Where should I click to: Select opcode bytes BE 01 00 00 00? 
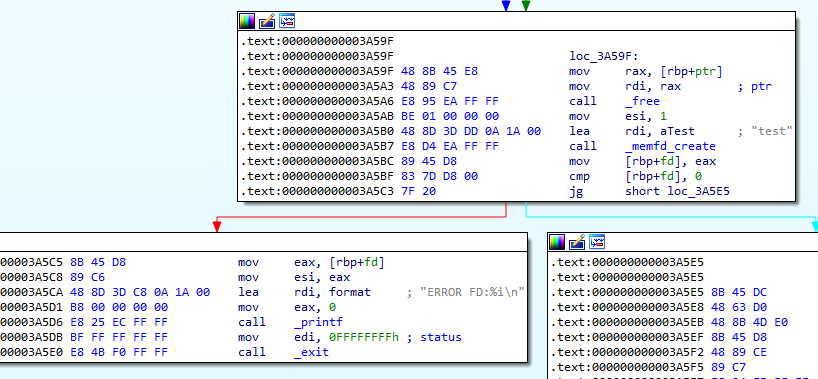(450, 116)
